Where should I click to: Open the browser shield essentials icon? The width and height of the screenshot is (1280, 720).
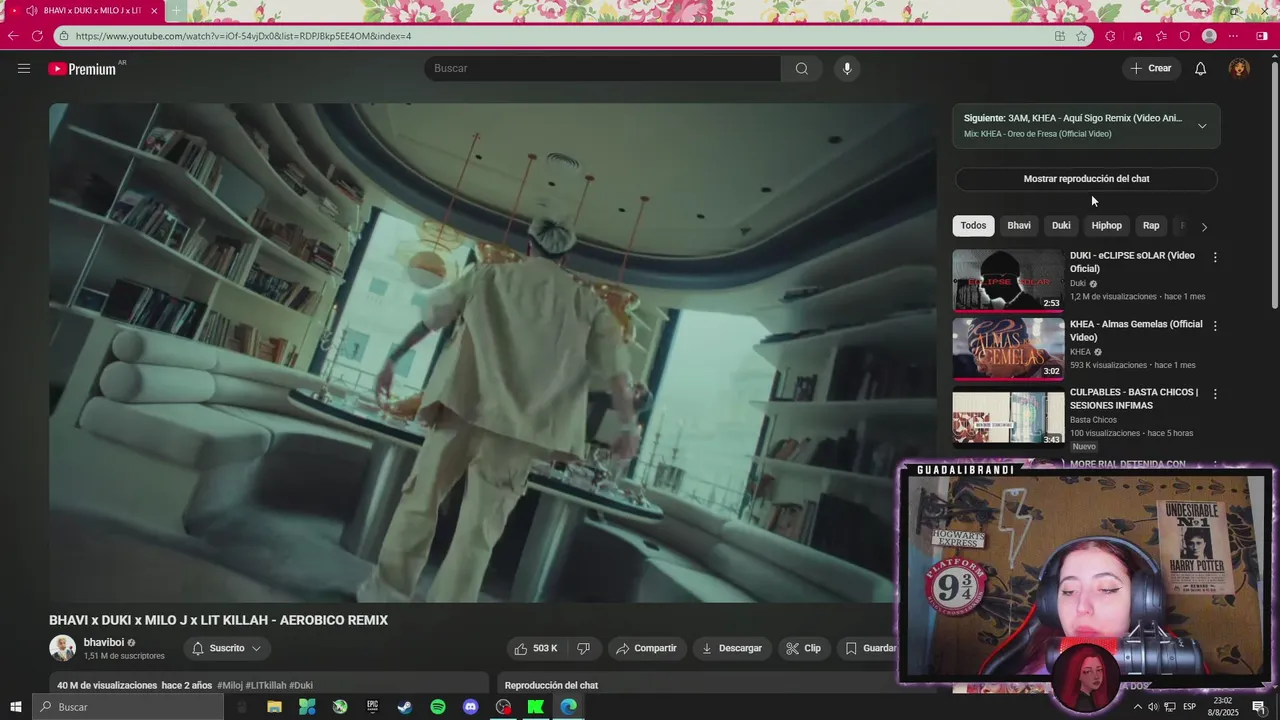click(x=1185, y=36)
